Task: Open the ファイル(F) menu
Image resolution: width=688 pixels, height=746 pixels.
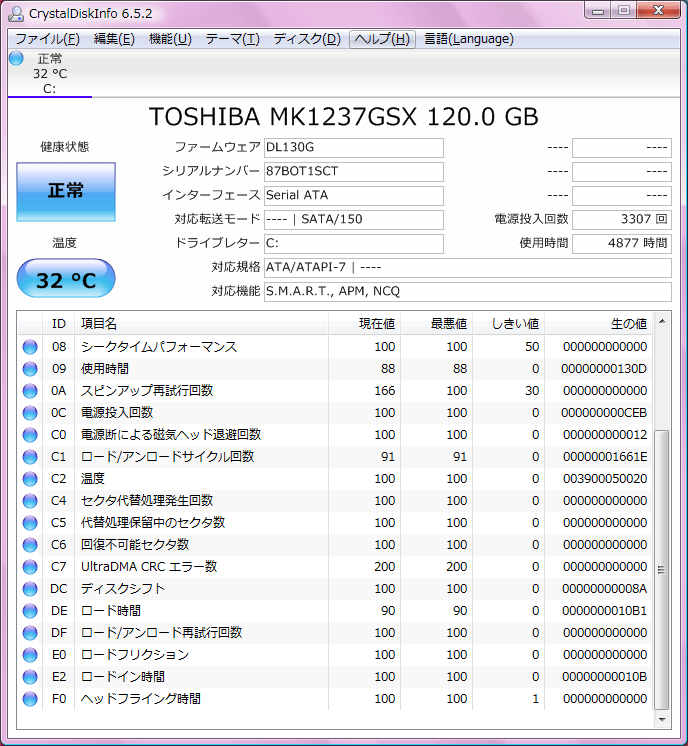Action: (x=48, y=39)
